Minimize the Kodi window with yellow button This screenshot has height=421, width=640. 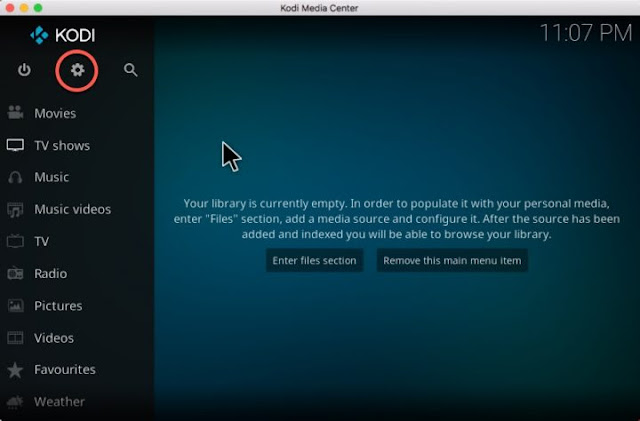[24, 8]
